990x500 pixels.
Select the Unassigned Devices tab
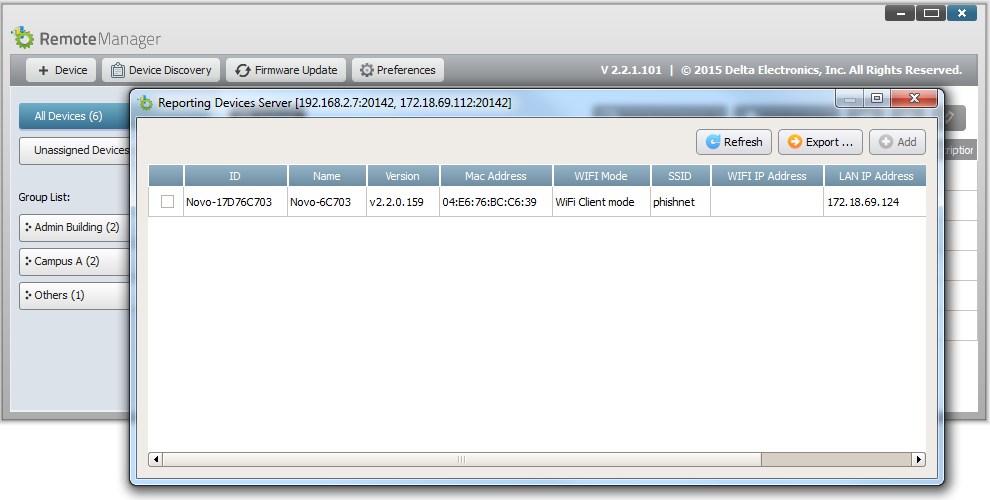[75, 150]
